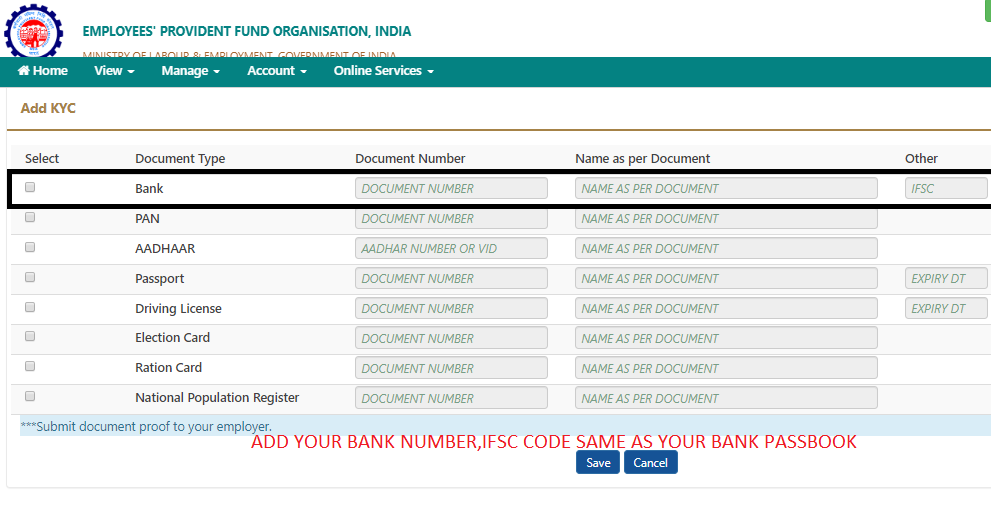Save the KYC details
This screenshot has height=517, width=991.
(598, 463)
